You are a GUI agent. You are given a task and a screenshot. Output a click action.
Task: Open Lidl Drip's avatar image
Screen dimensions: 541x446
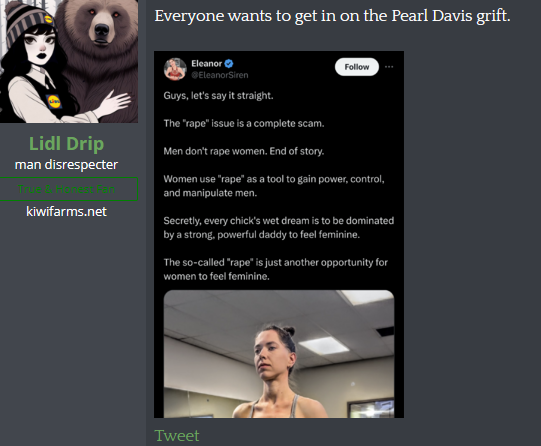(x=69, y=61)
